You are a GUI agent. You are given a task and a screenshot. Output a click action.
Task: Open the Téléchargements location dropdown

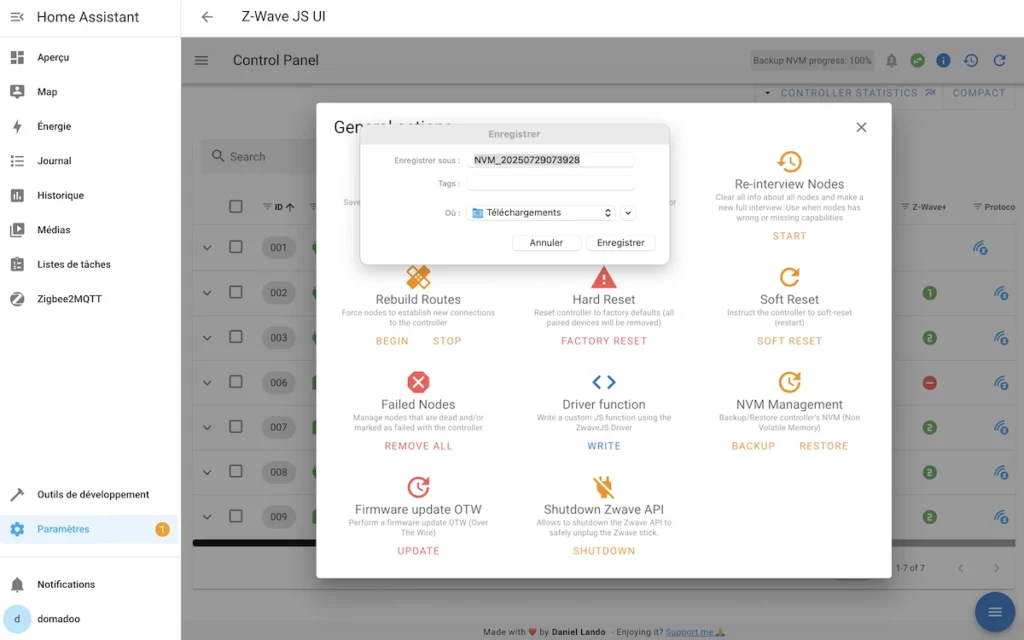click(541, 213)
